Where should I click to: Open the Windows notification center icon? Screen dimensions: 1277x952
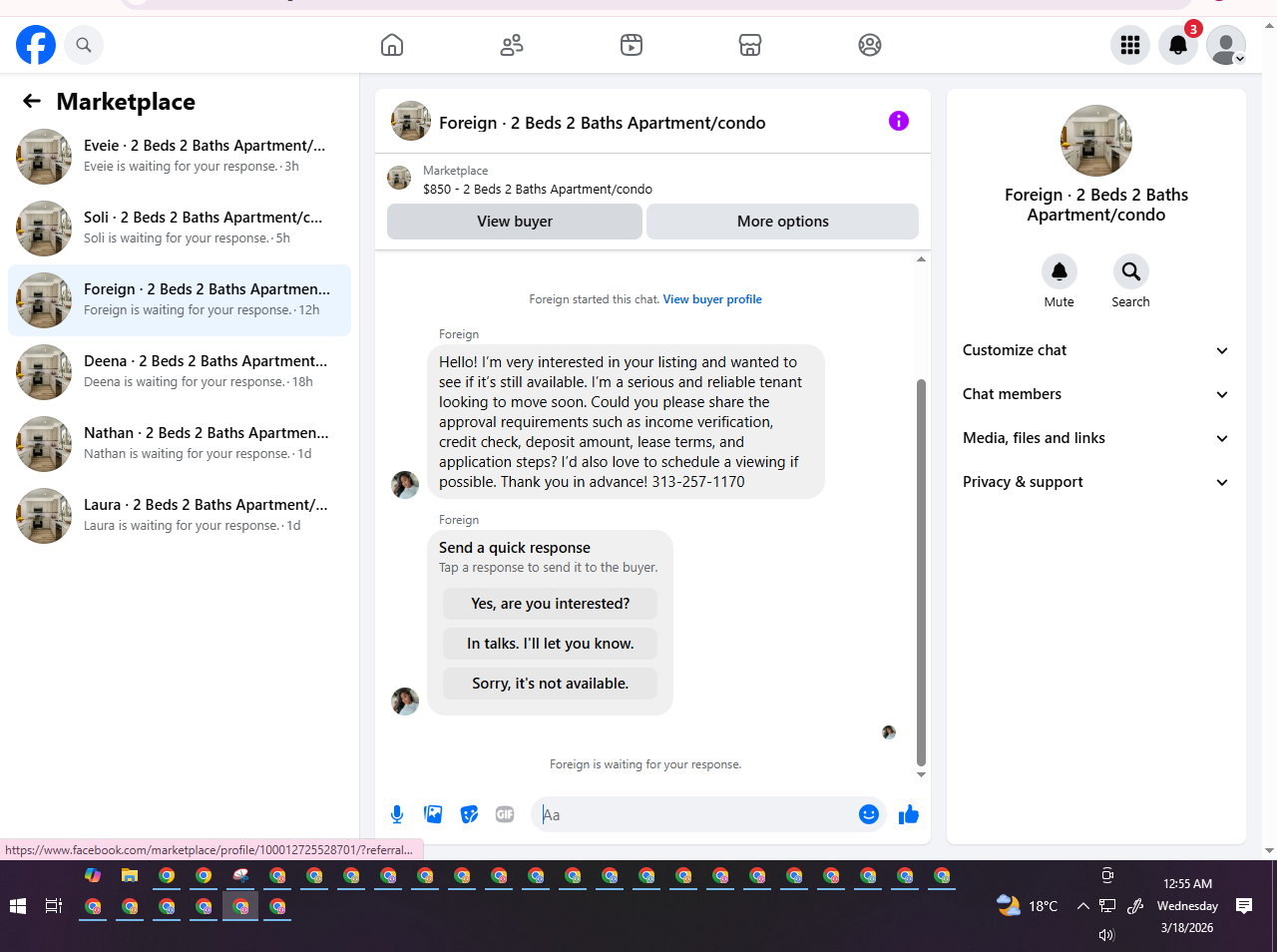[1244, 906]
